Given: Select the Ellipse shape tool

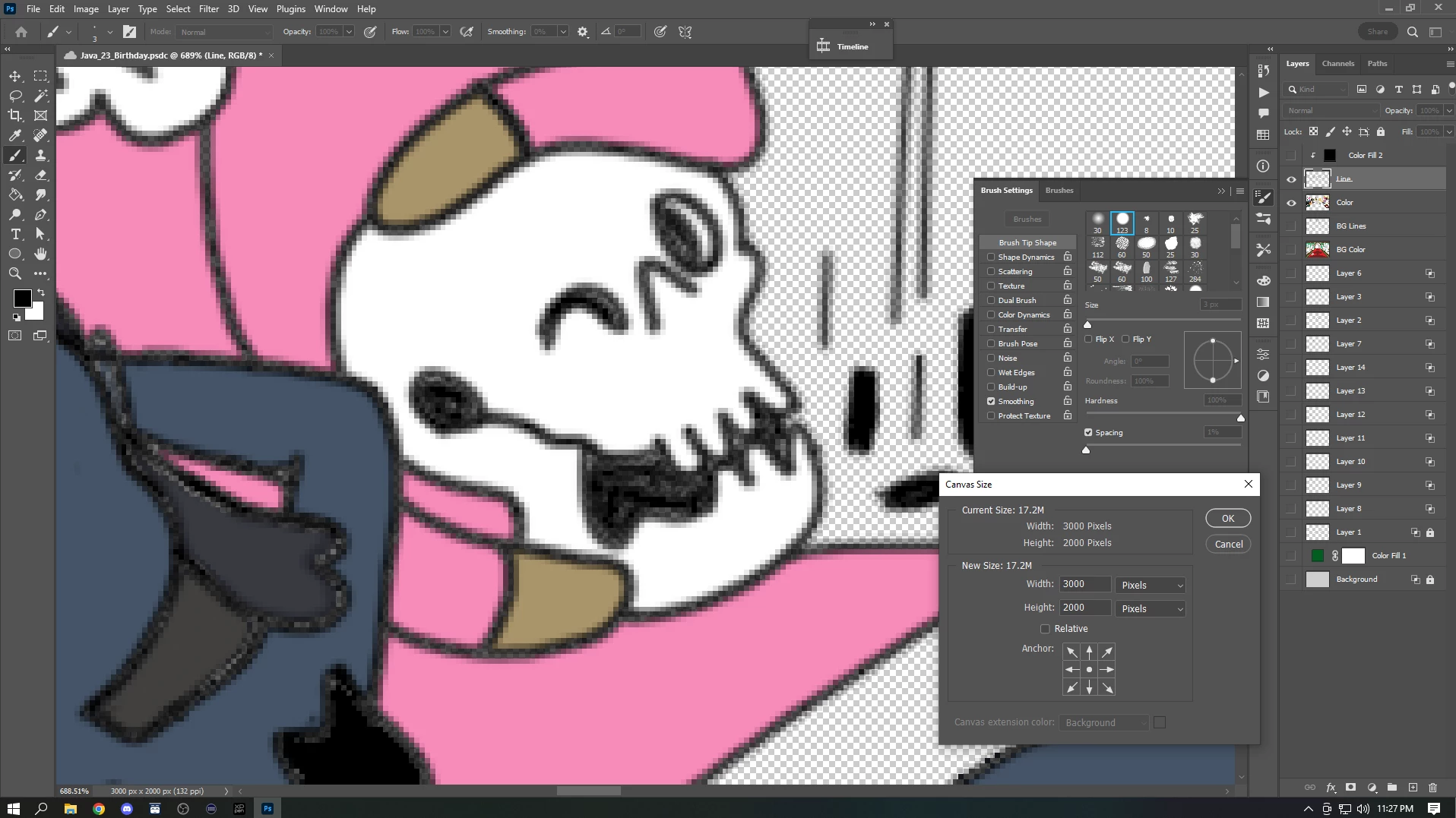Looking at the screenshot, I should (15, 254).
